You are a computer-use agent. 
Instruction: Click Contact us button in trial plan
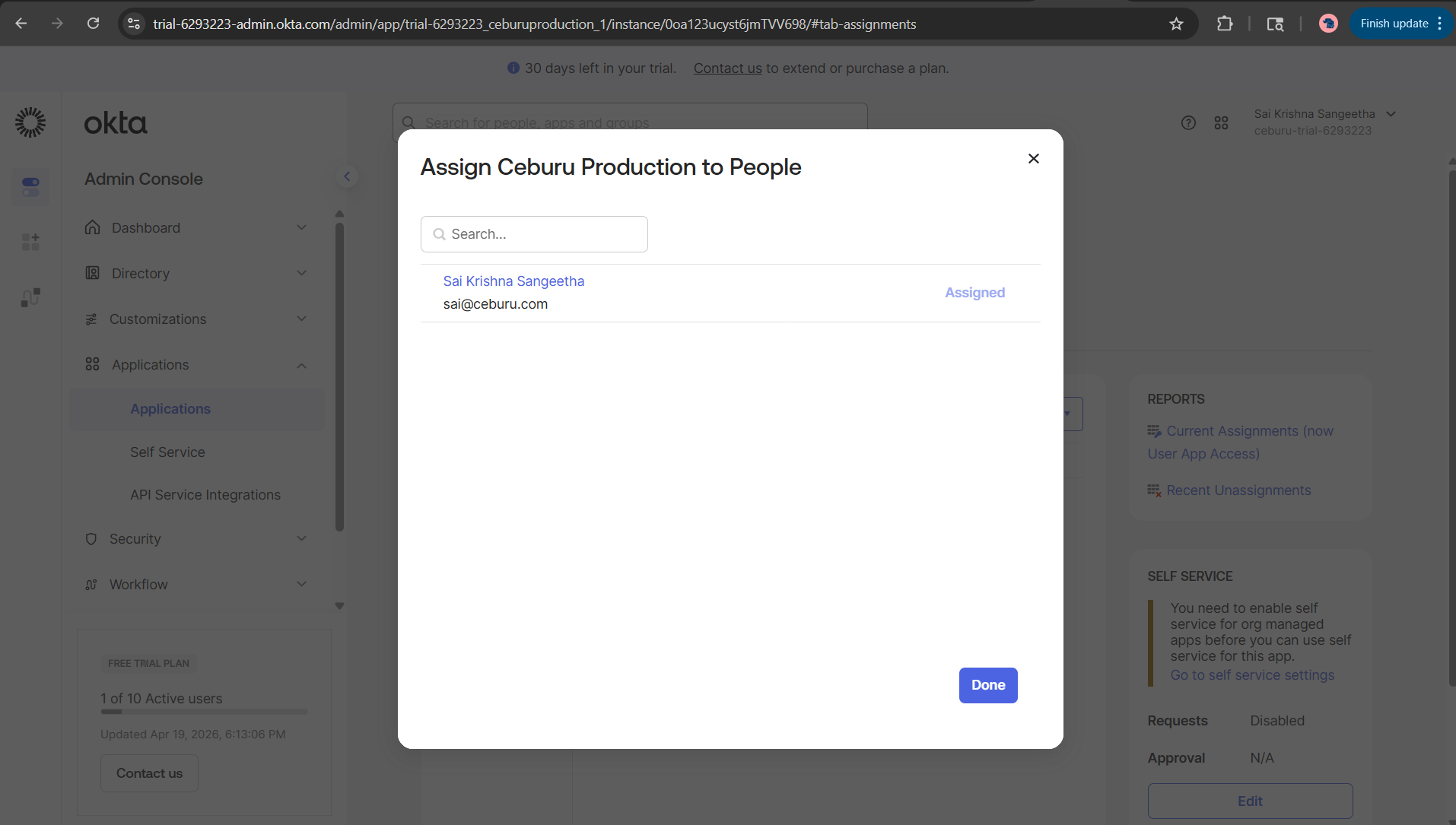click(x=149, y=773)
